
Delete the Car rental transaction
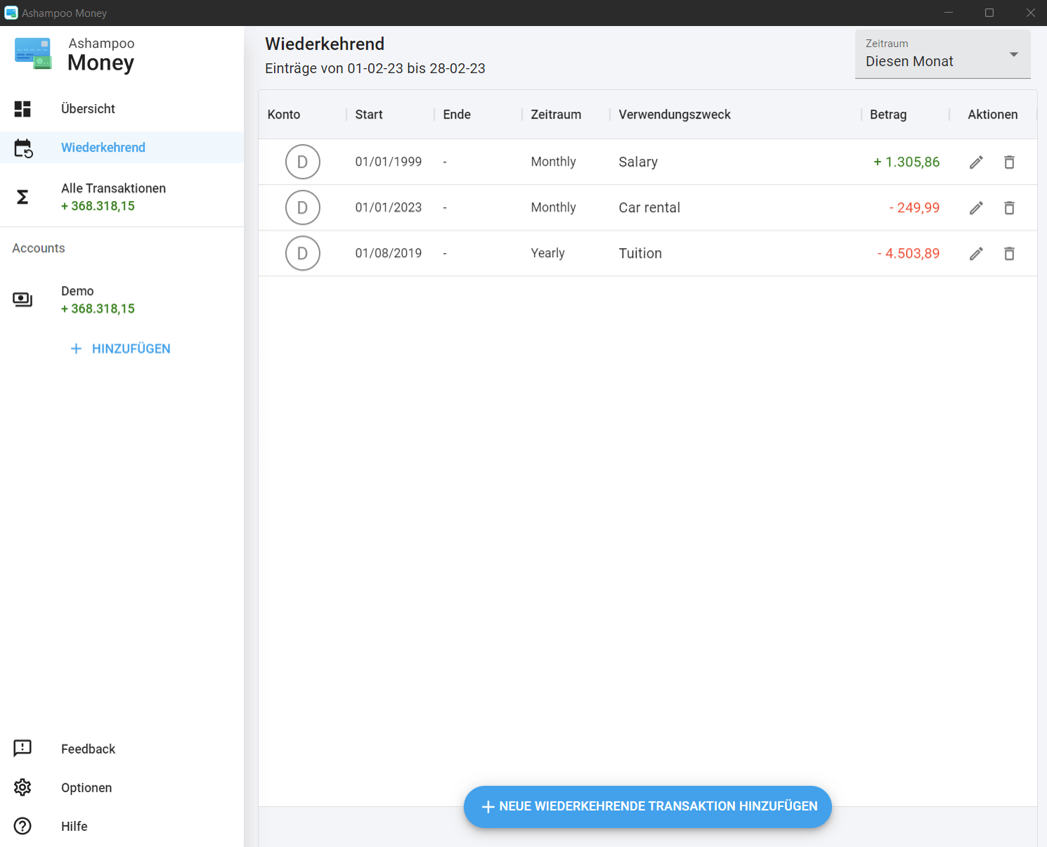[x=1009, y=208]
